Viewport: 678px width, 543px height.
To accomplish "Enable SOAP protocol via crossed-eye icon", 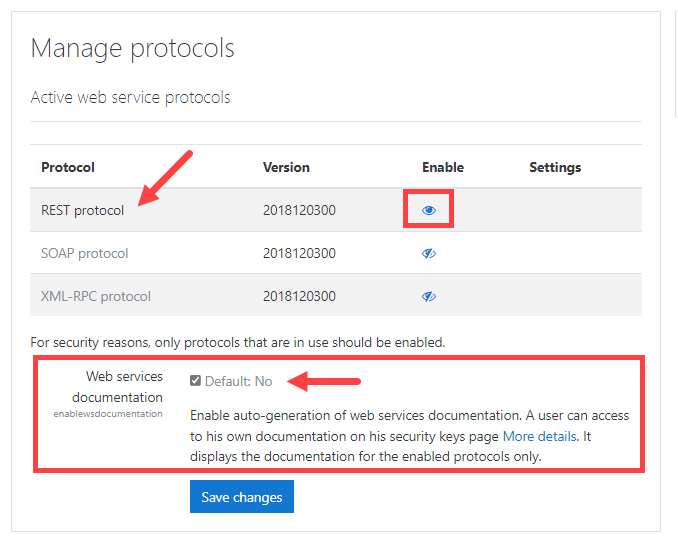I will (429, 254).
